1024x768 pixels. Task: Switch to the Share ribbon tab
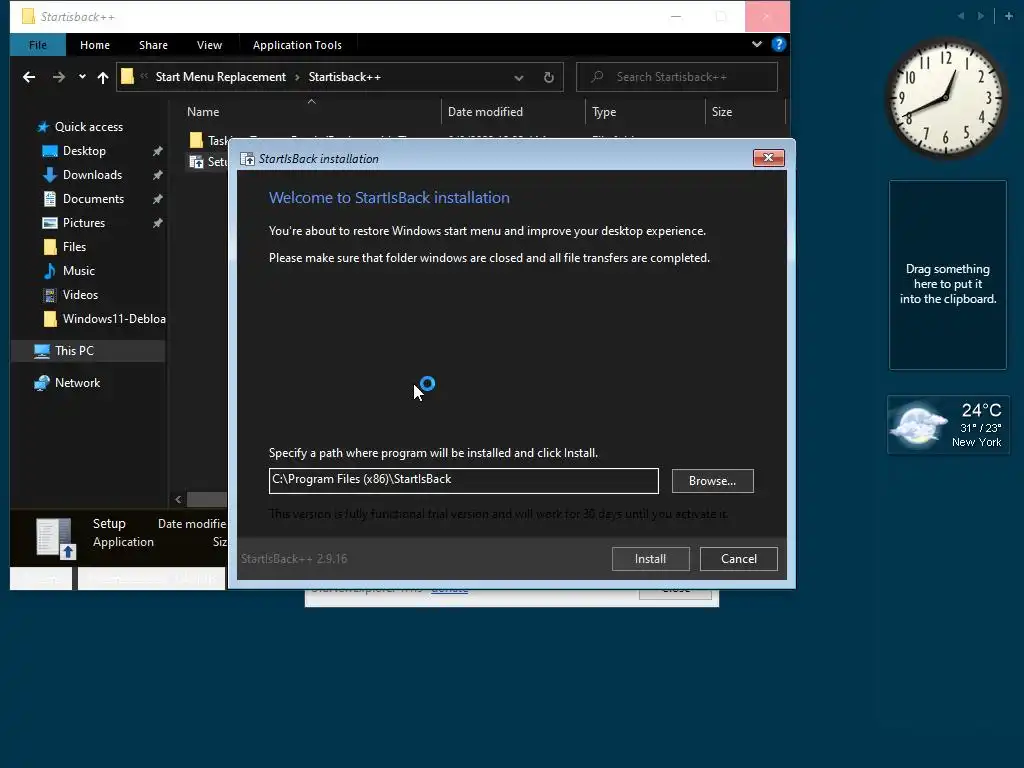[153, 45]
